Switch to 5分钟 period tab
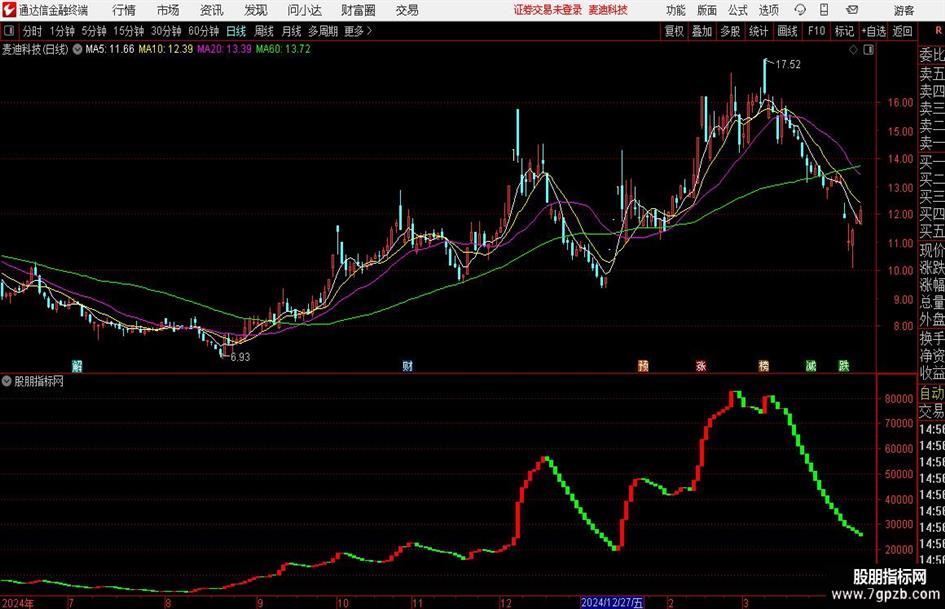 94,31
